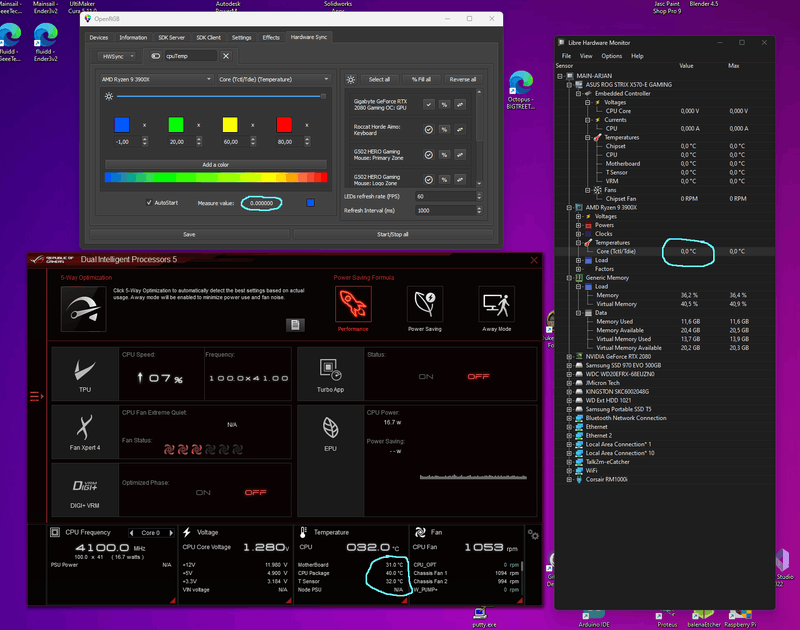Expand the Corsair RM1000i tree node
The height and width of the screenshot is (630, 800).
(569, 480)
